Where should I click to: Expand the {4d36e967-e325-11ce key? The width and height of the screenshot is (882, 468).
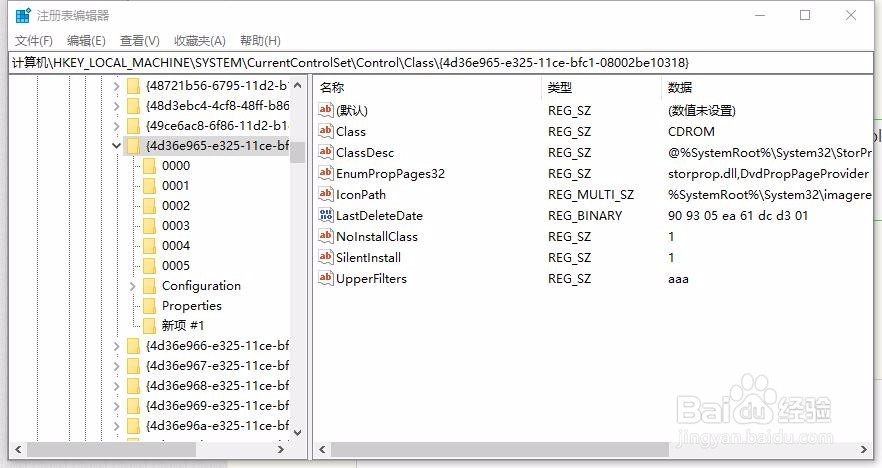(x=116, y=366)
